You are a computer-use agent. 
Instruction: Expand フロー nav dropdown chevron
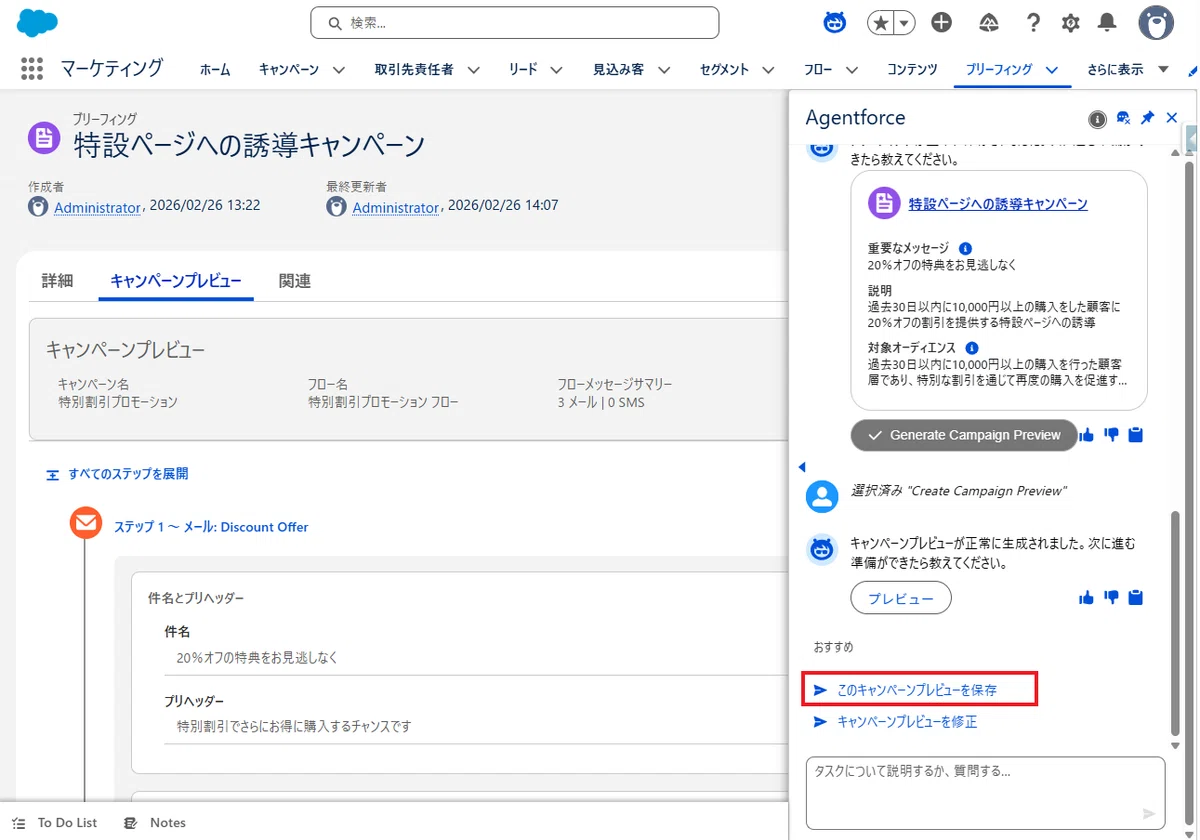coord(852,70)
